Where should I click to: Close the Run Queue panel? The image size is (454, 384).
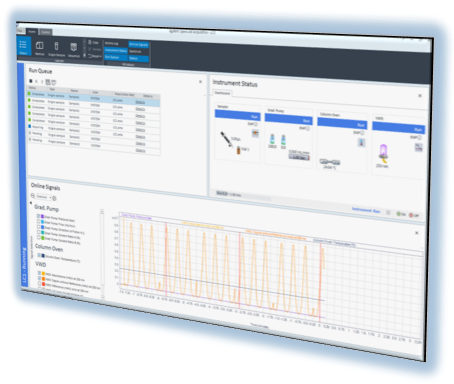coord(200,82)
